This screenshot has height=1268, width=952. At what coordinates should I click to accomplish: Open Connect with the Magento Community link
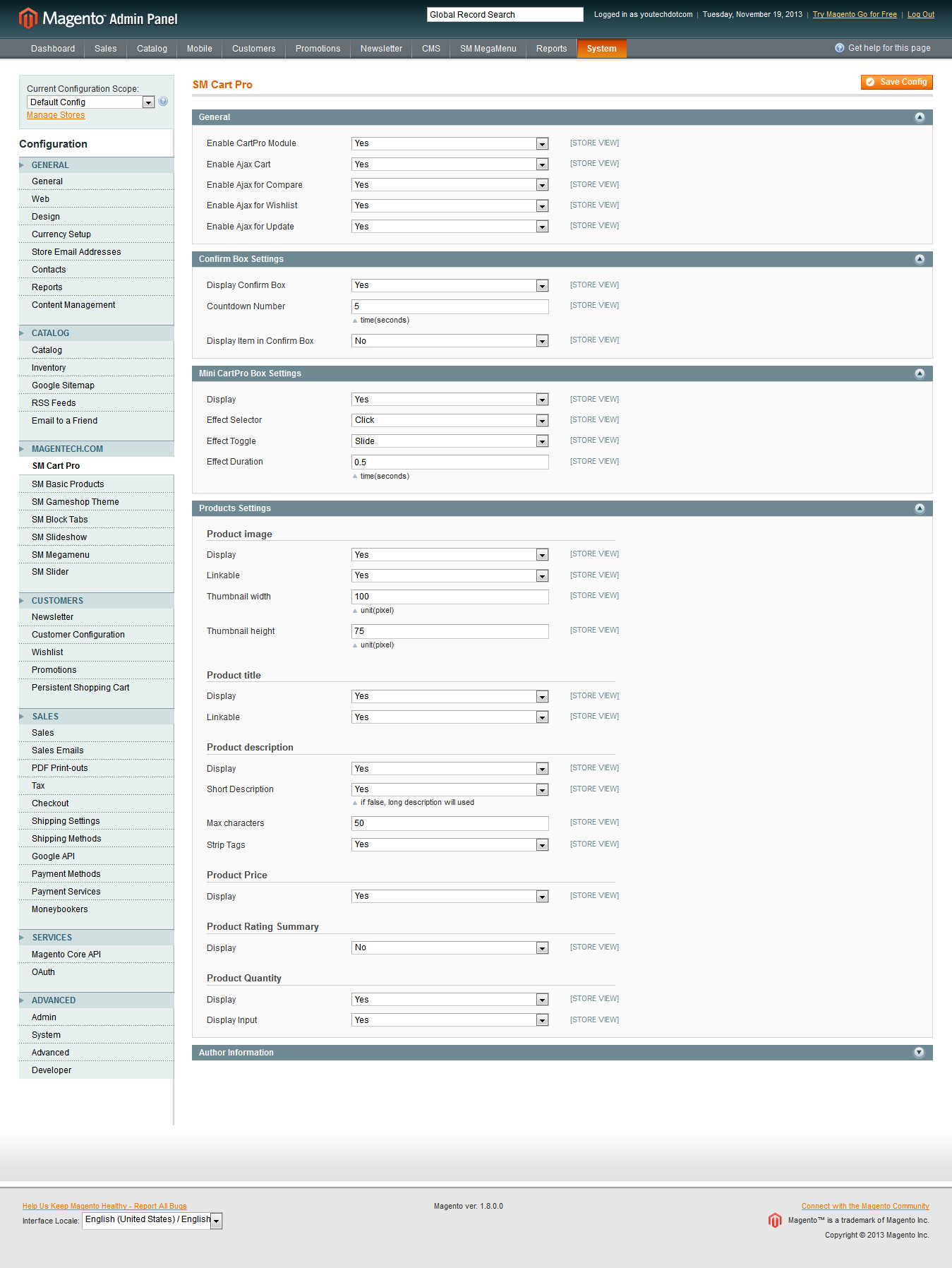[865, 1206]
